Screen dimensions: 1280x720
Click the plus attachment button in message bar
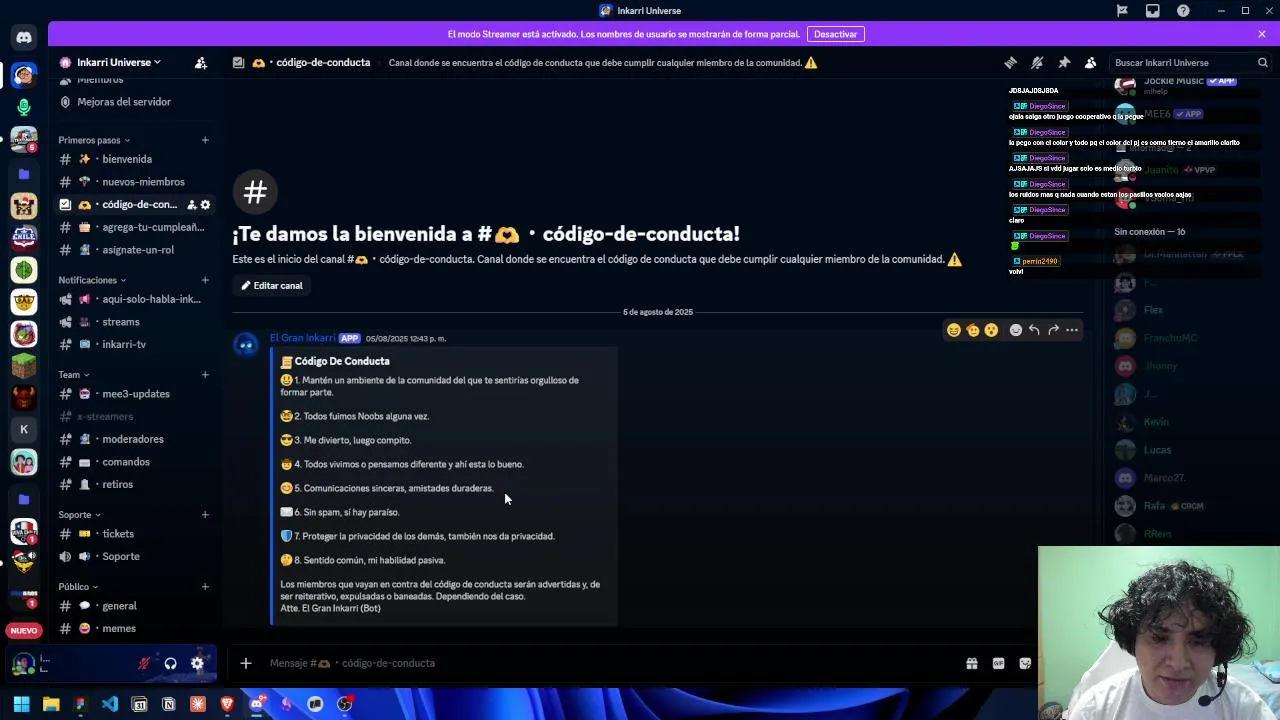pyautogui.click(x=246, y=663)
